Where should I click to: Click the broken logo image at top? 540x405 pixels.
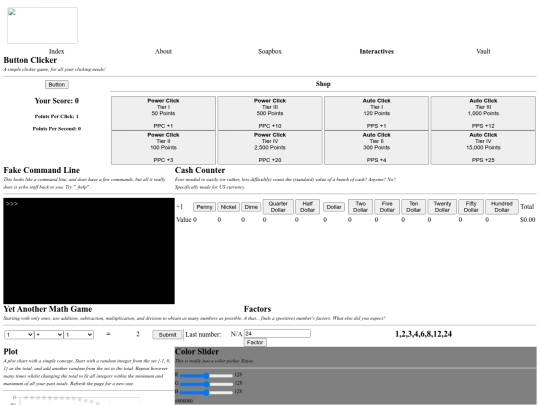click(x=42, y=25)
